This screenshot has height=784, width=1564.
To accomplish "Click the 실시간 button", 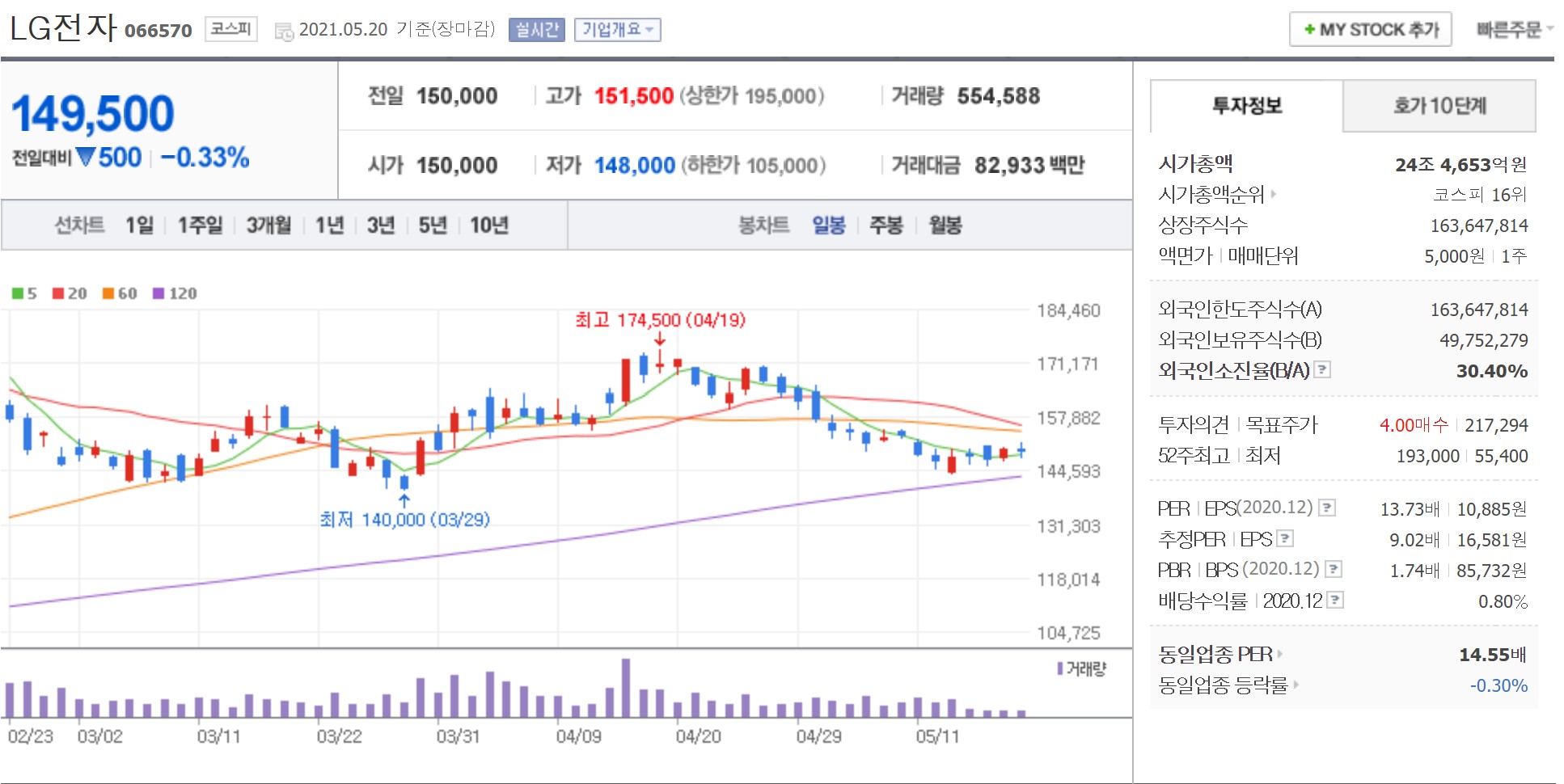I will 537,30.
